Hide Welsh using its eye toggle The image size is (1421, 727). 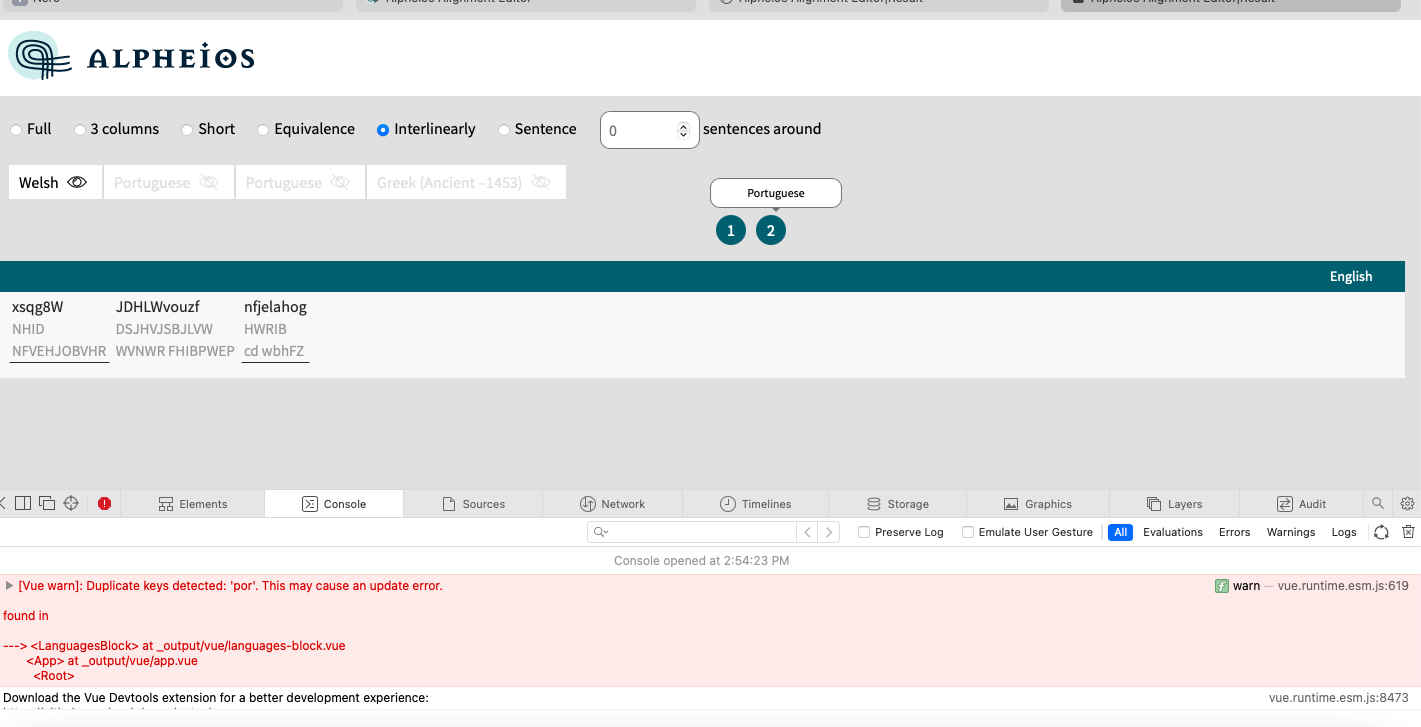pos(78,182)
